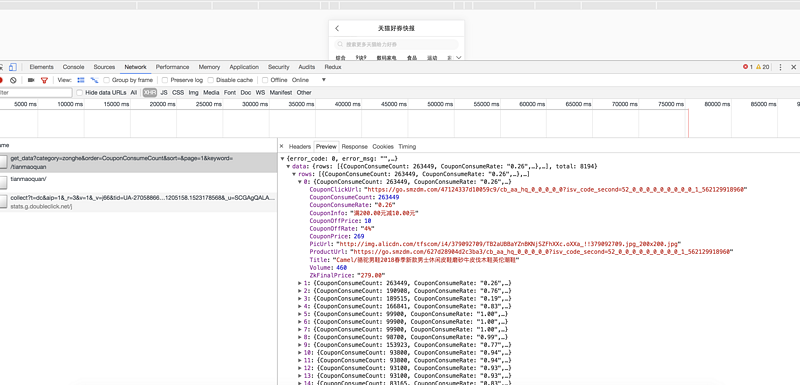The width and height of the screenshot is (800, 385).
Task: Filter requests by Font
Action: pyautogui.click(x=230, y=93)
